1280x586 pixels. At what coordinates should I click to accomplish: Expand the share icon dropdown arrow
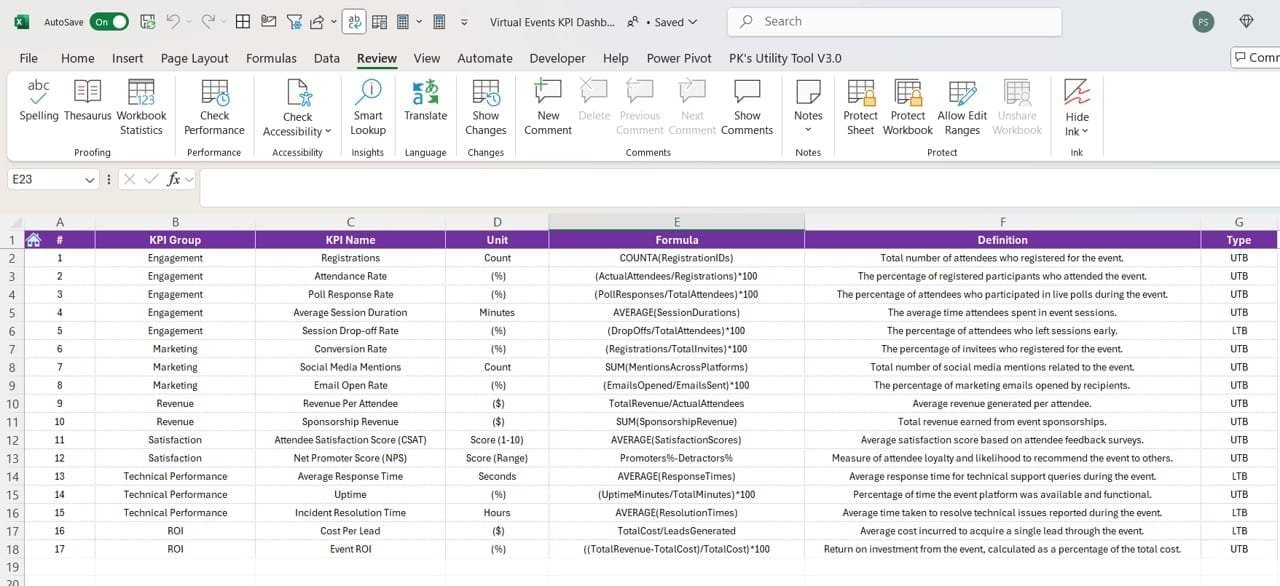tap(332, 21)
